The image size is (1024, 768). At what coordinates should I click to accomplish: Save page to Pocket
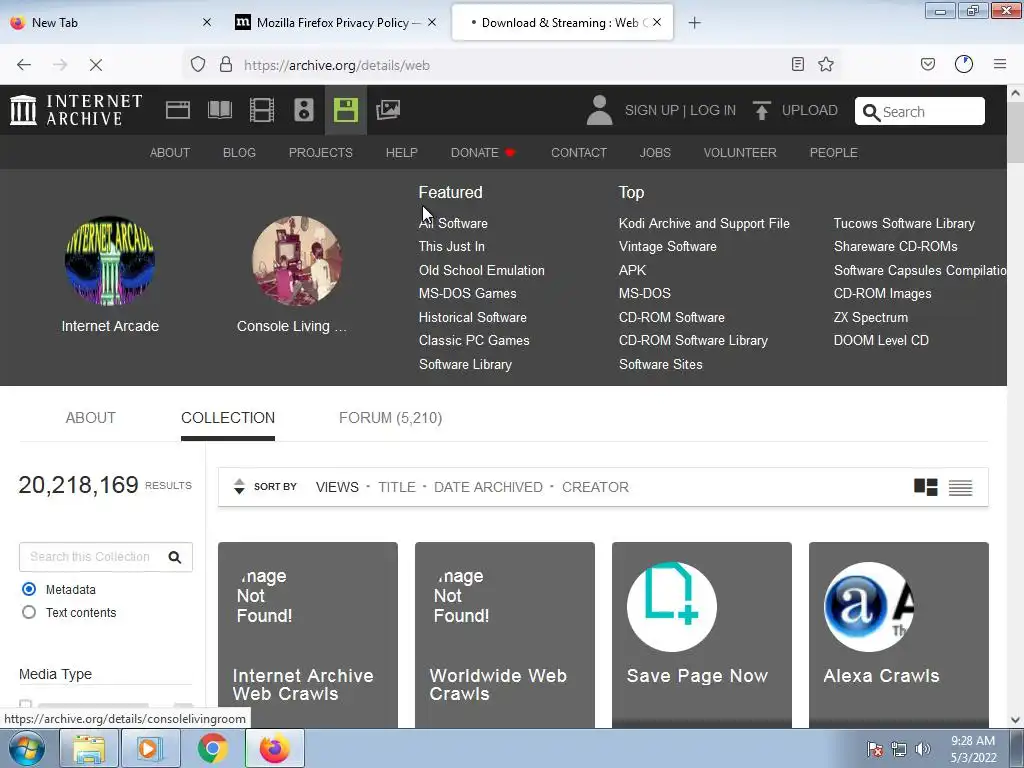[928, 64]
